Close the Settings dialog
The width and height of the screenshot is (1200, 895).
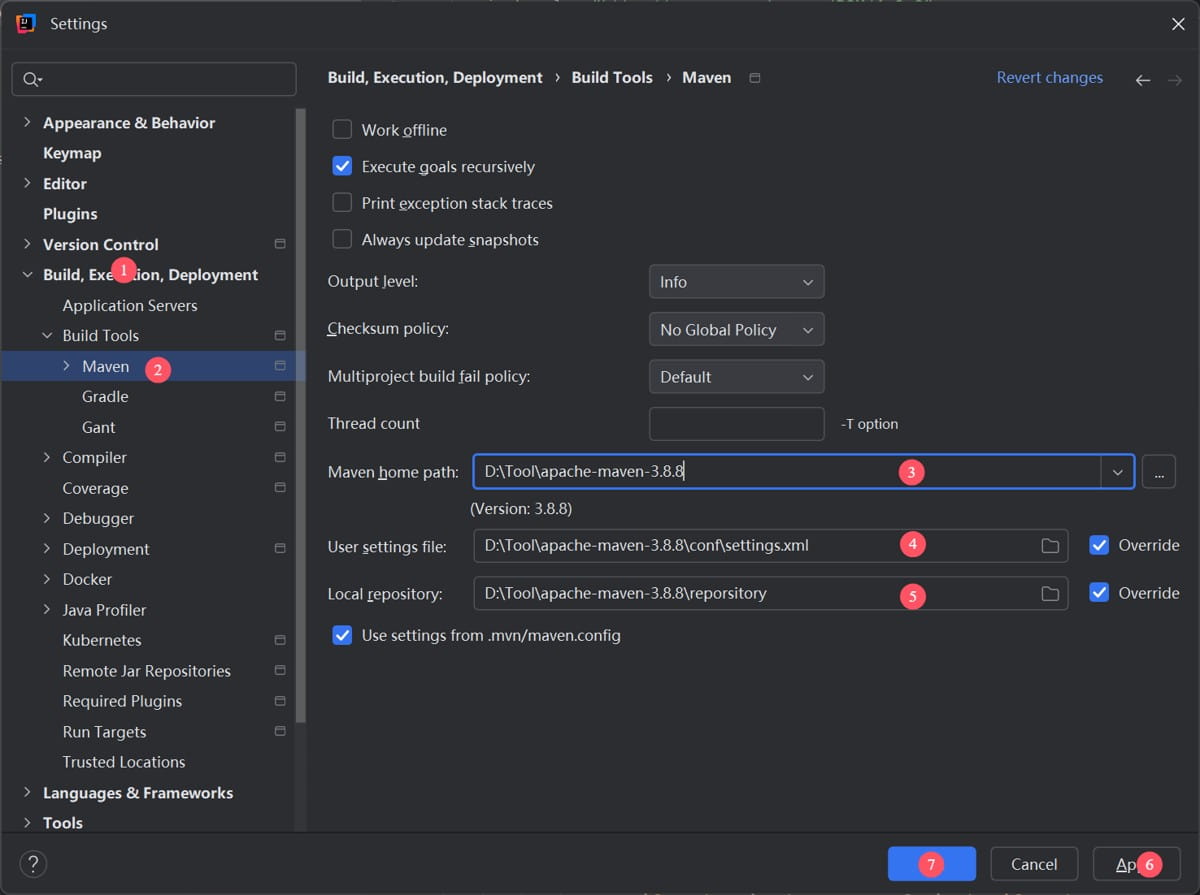[x=1178, y=24]
